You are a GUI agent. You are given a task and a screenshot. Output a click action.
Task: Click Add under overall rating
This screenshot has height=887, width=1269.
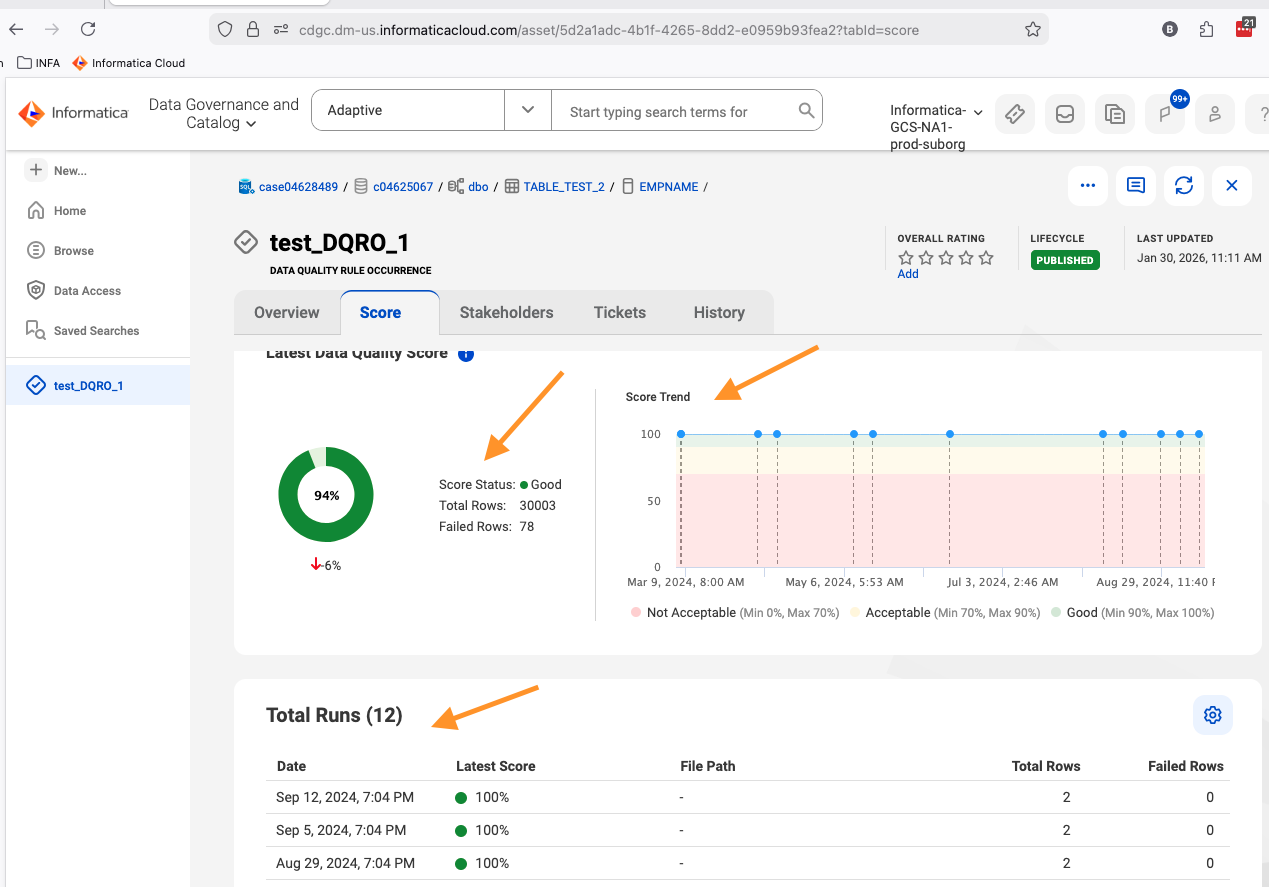[908, 274]
